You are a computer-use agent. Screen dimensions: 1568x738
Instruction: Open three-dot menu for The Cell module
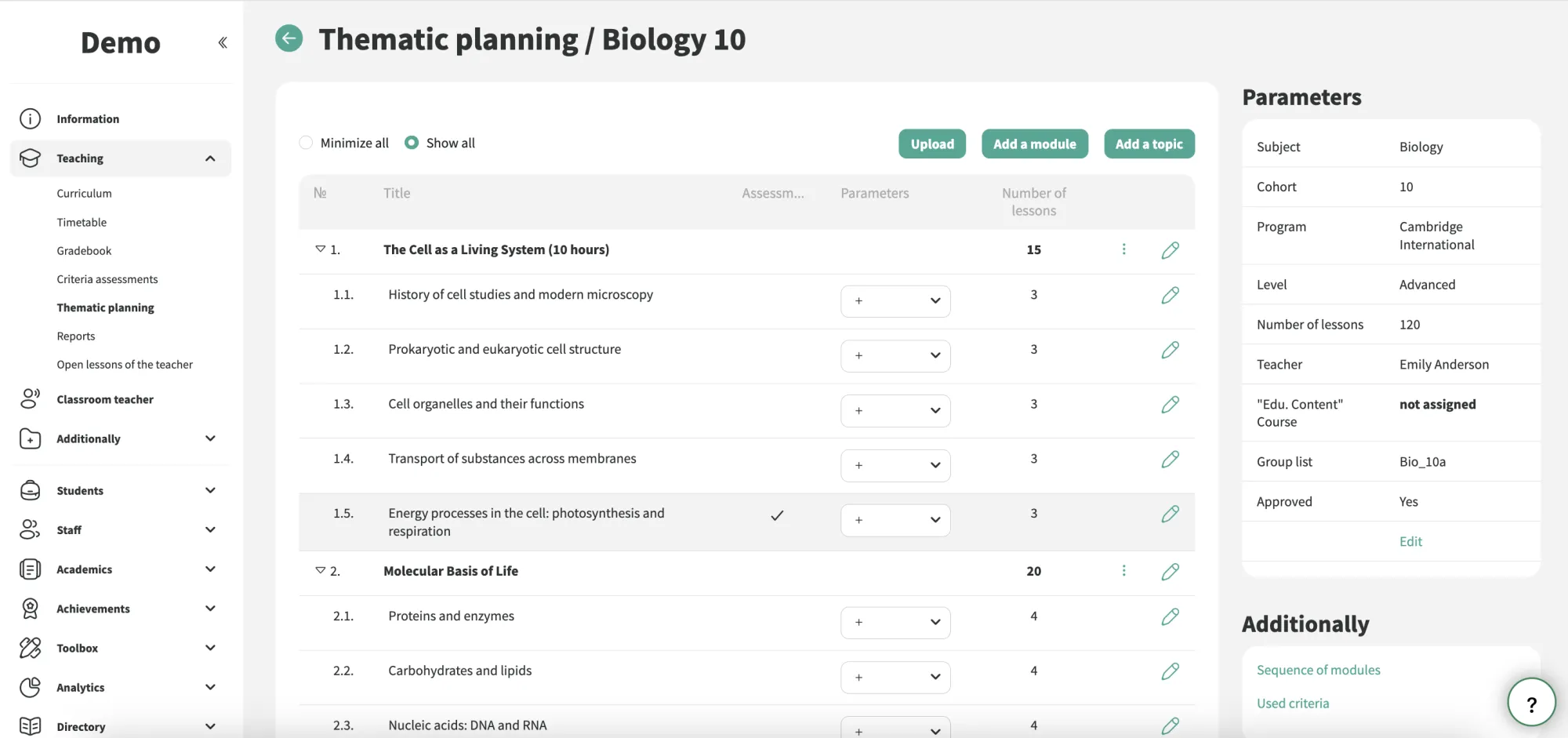click(x=1123, y=249)
